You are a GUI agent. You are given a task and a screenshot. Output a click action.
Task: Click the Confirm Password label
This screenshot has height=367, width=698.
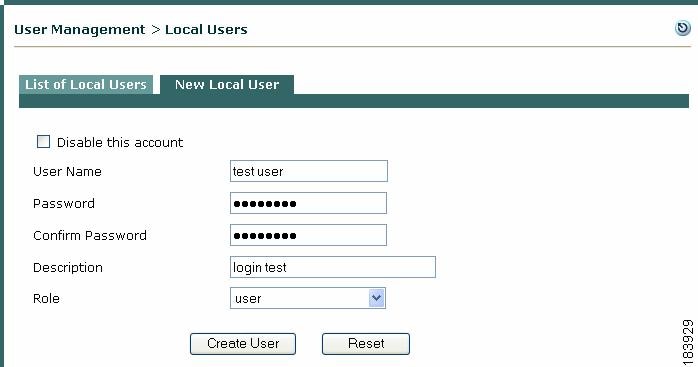(x=90, y=236)
